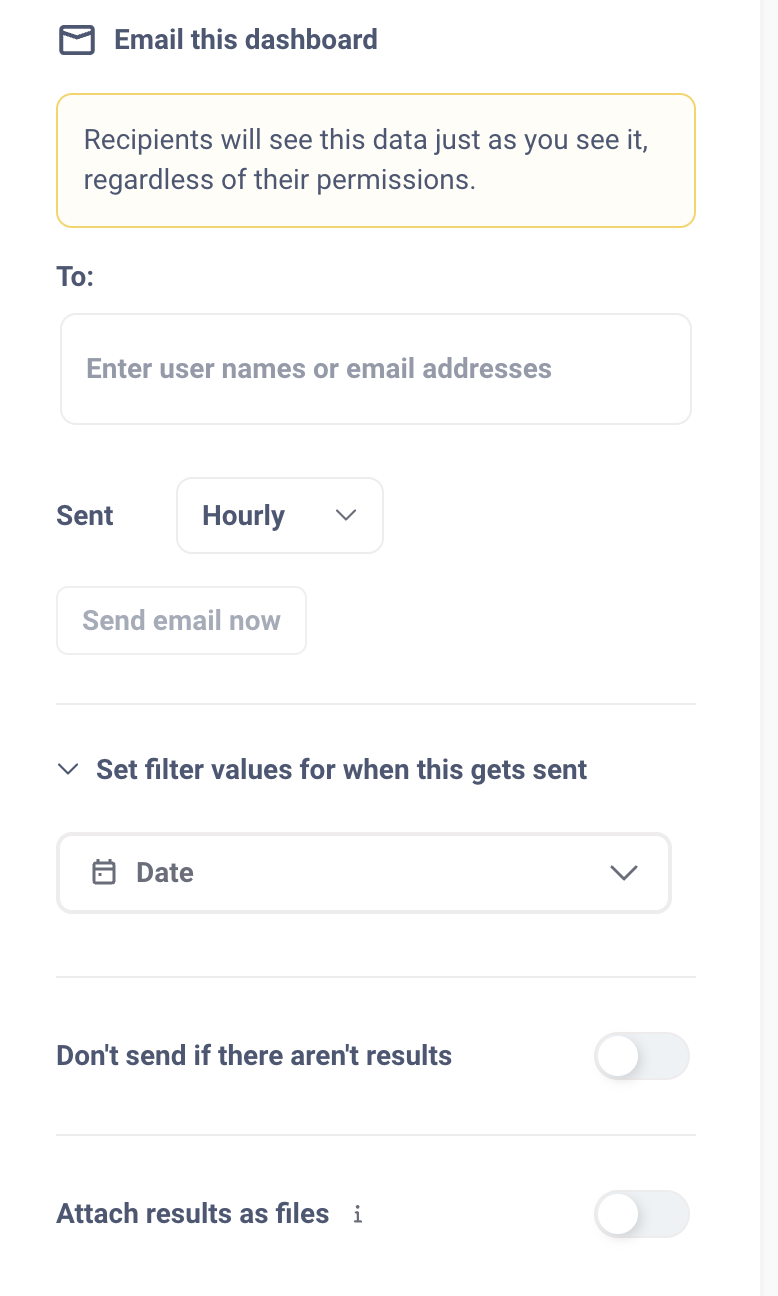Click the word Date in the filter box

pos(165,873)
